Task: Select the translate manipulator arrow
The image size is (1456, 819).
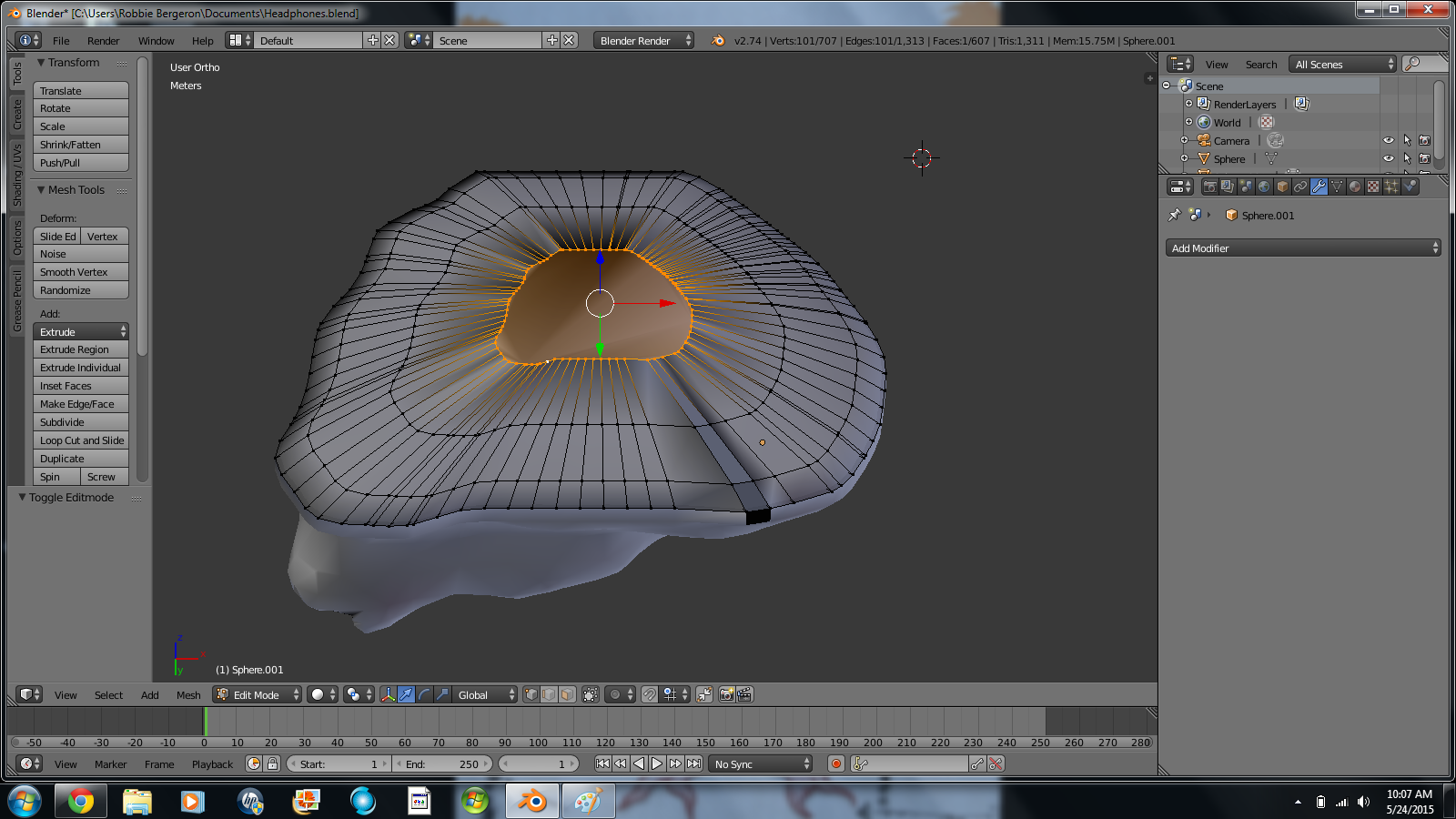Action: [406, 694]
